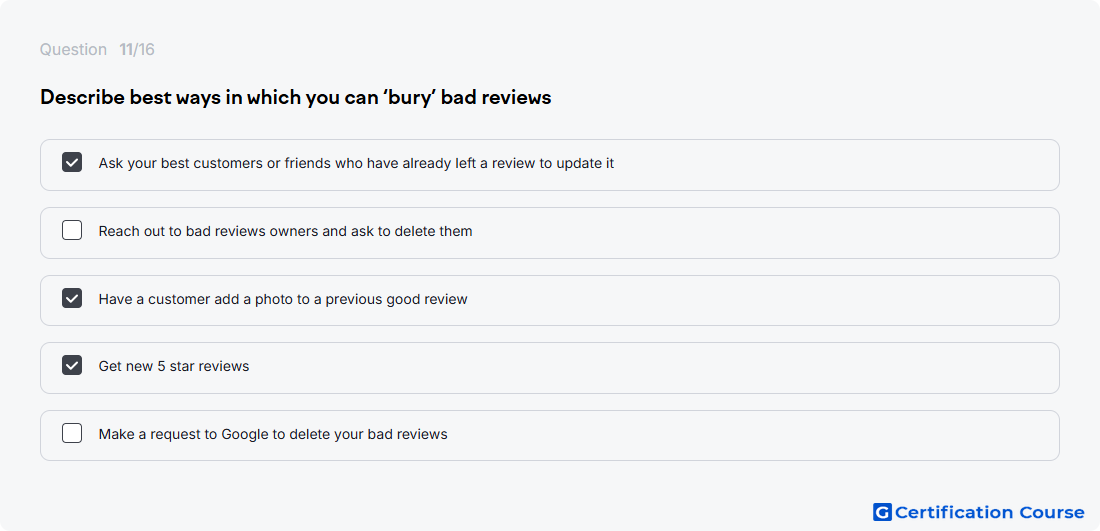Viewport: 1100px width, 531px height.
Task: Uncheck the 'Ask your best customers' checkbox
Action: pos(72,163)
